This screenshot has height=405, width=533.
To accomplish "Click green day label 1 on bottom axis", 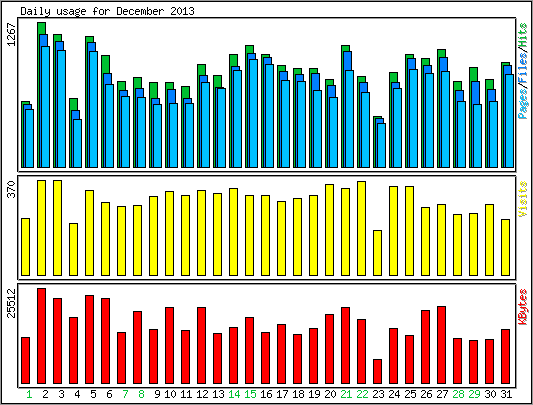I will 29,394.
